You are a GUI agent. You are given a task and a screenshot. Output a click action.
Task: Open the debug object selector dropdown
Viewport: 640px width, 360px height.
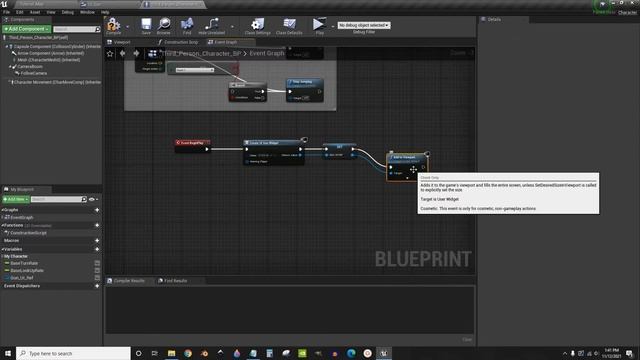point(364,25)
